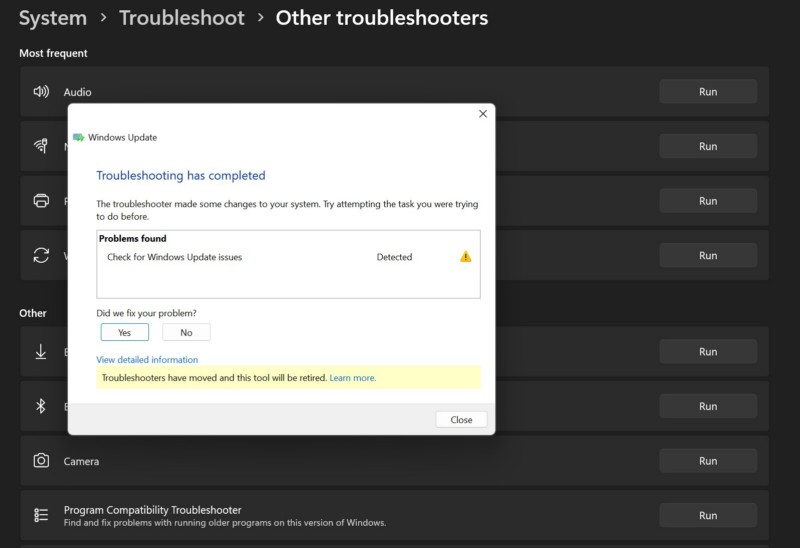800x548 pixels.
Task: Click the Audio speaker icon
Action: pos(41,92)
